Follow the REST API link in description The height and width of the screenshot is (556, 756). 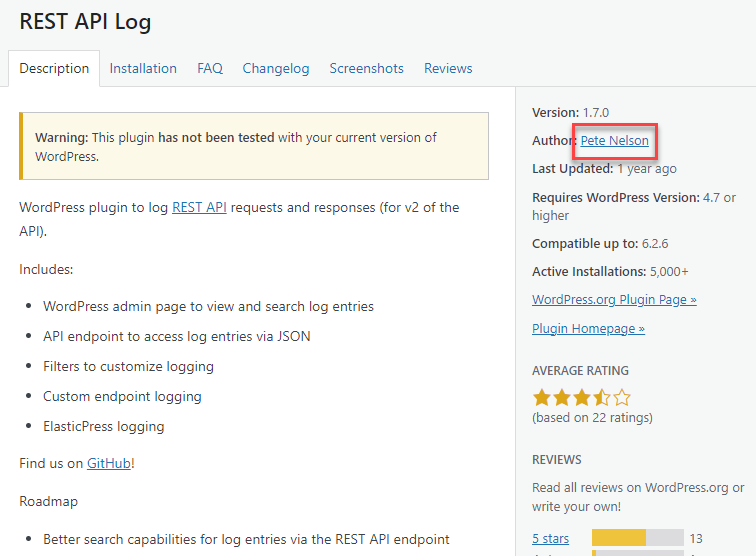(199, 207)
